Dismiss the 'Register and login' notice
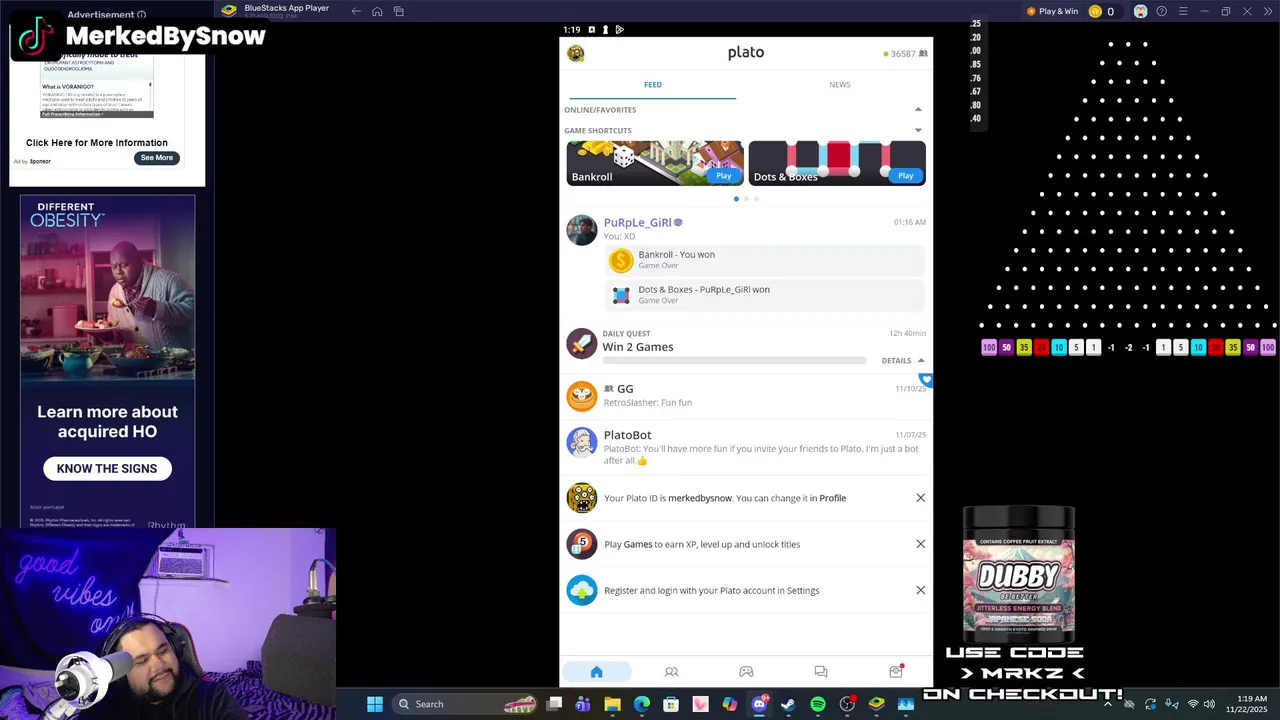Image resolution: width=1280 pixels, height=720 pixels. coord(921,590)
